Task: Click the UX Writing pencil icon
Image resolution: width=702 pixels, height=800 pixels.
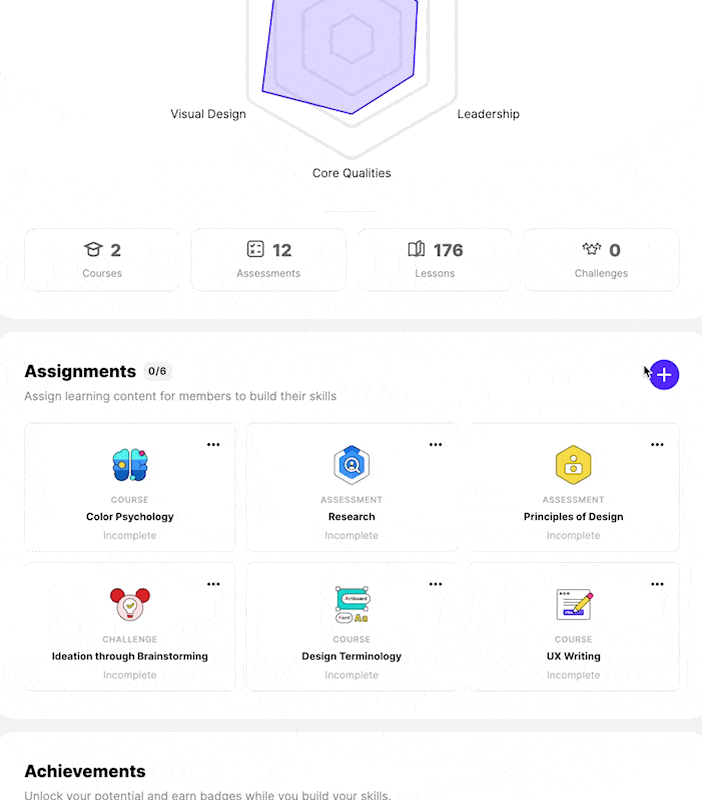Action: coord(574,605)
